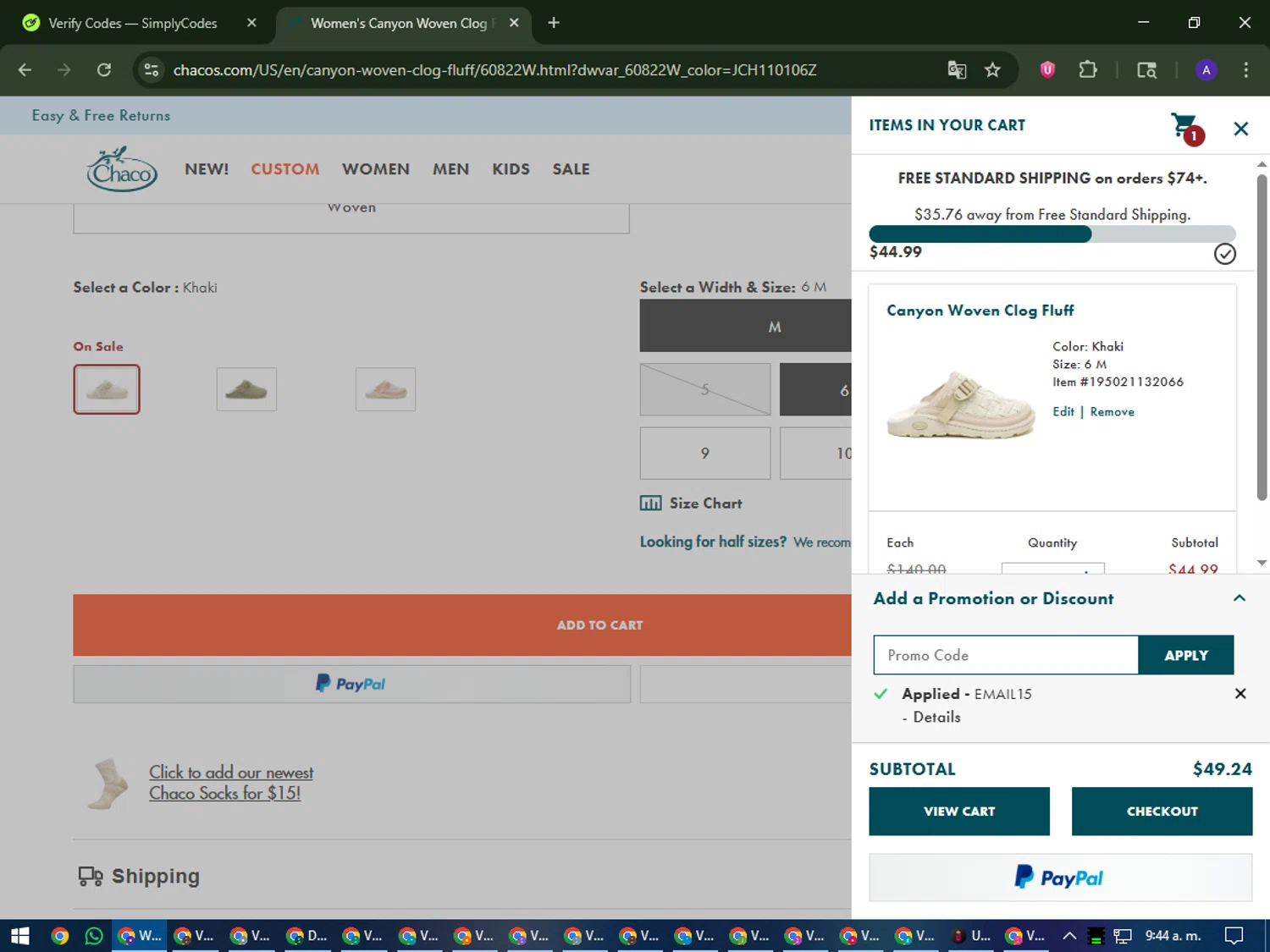The height and width of the screenshot is (952, 1270).
Task: Remove the Canyon Woven Clog Fluff item
Action: [x=1112, y=412]
